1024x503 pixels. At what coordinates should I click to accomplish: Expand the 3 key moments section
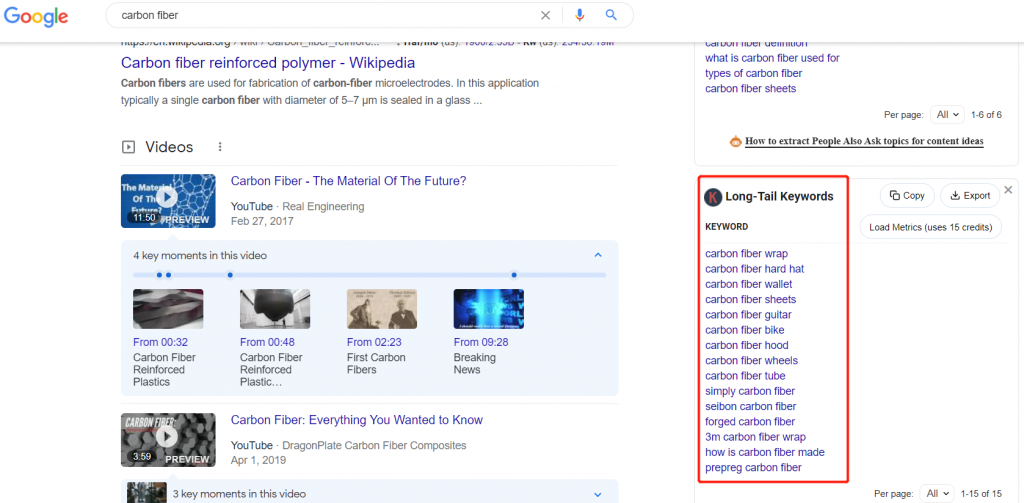click(x=598, y=494)
